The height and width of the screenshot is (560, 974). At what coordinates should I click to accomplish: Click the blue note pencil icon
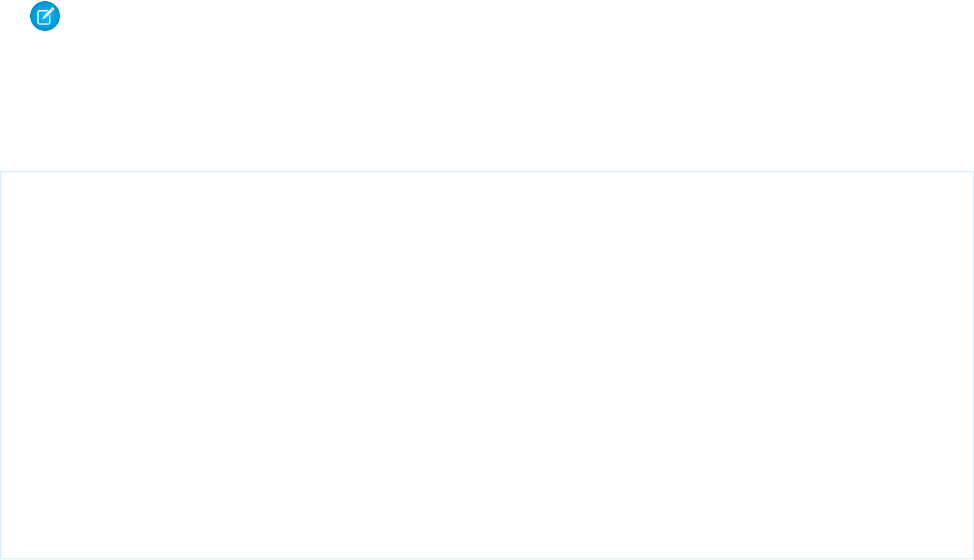45,16
